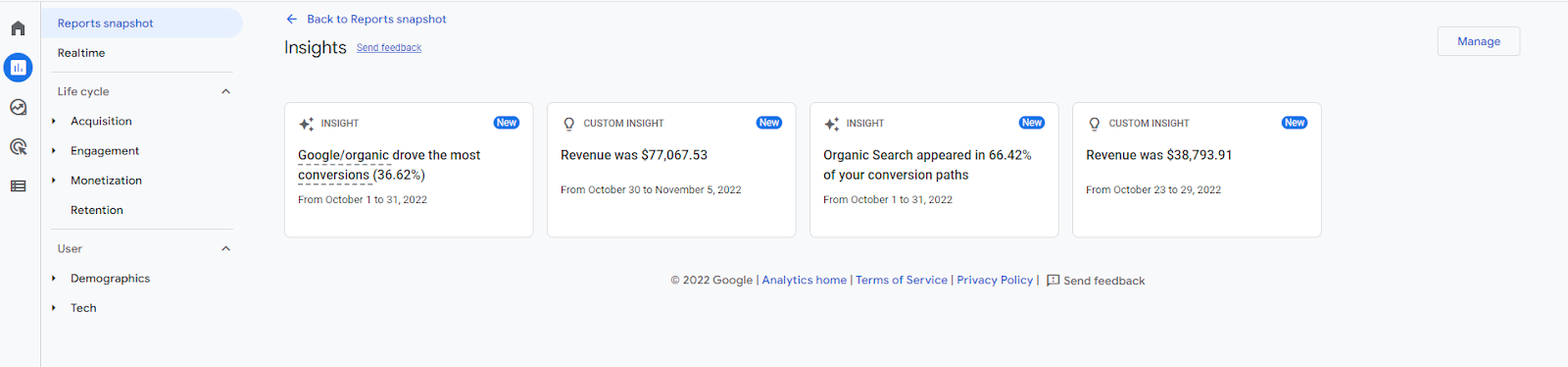Expand the Tech arrow
Image resolution: width=1568 pixels, height=367 pixels.
tap(54, 308)
